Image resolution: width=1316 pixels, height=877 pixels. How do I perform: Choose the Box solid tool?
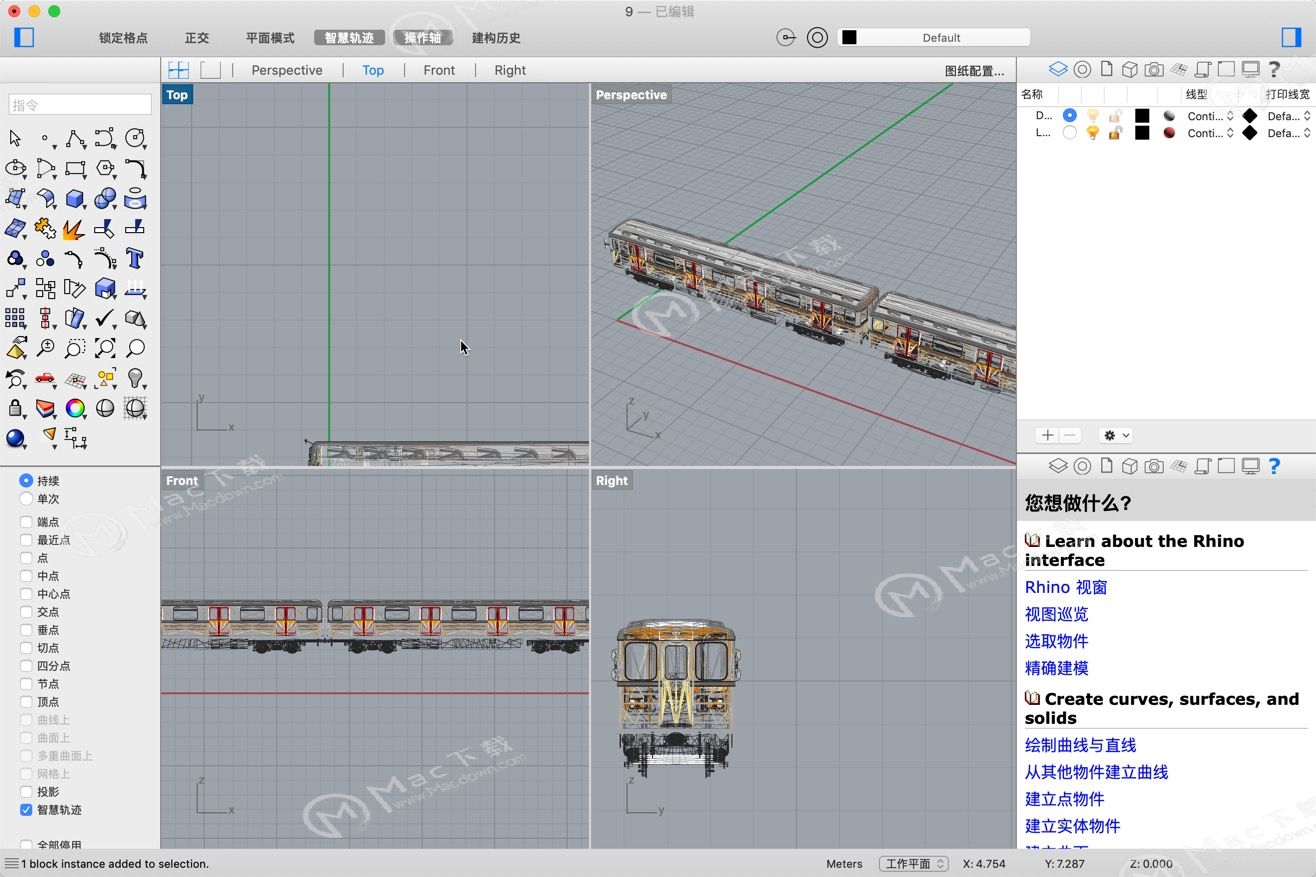click(75, 199)
